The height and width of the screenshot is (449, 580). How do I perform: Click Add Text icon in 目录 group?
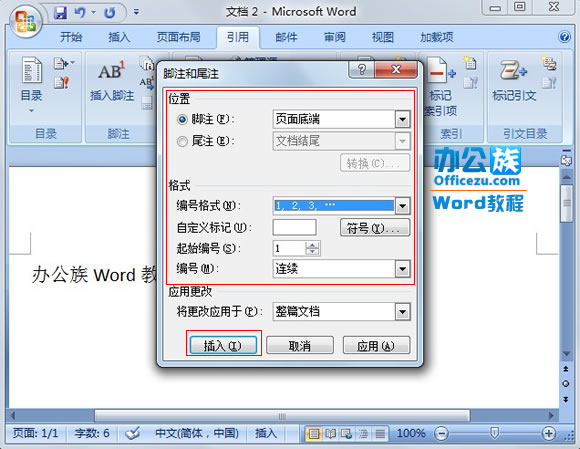[63, 64]
